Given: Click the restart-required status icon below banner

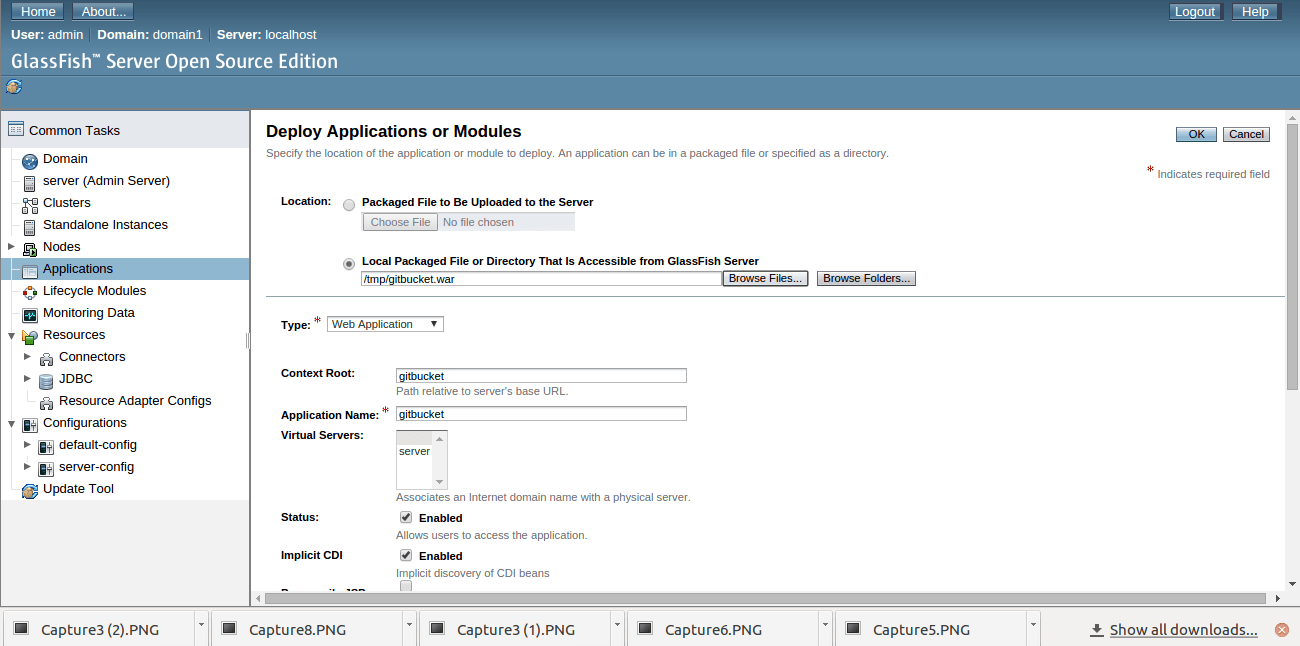Looking at the screenshot, I should click(14, 87).
